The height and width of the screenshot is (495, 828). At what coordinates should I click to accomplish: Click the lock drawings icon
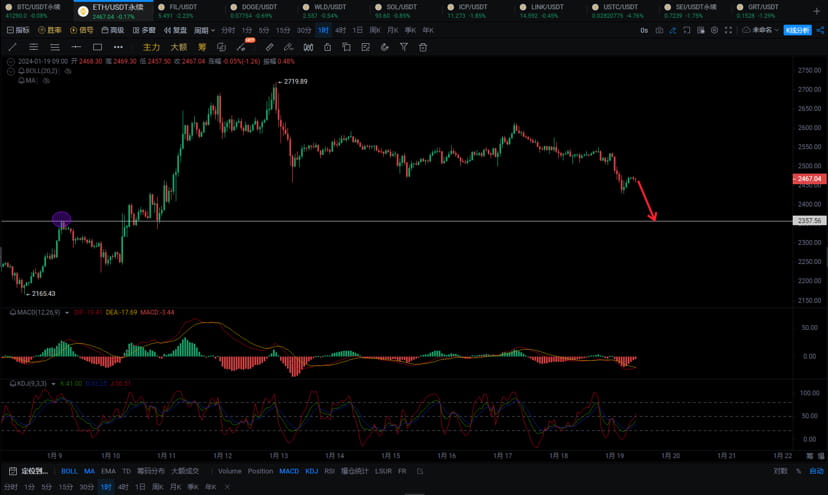[327, 48]
